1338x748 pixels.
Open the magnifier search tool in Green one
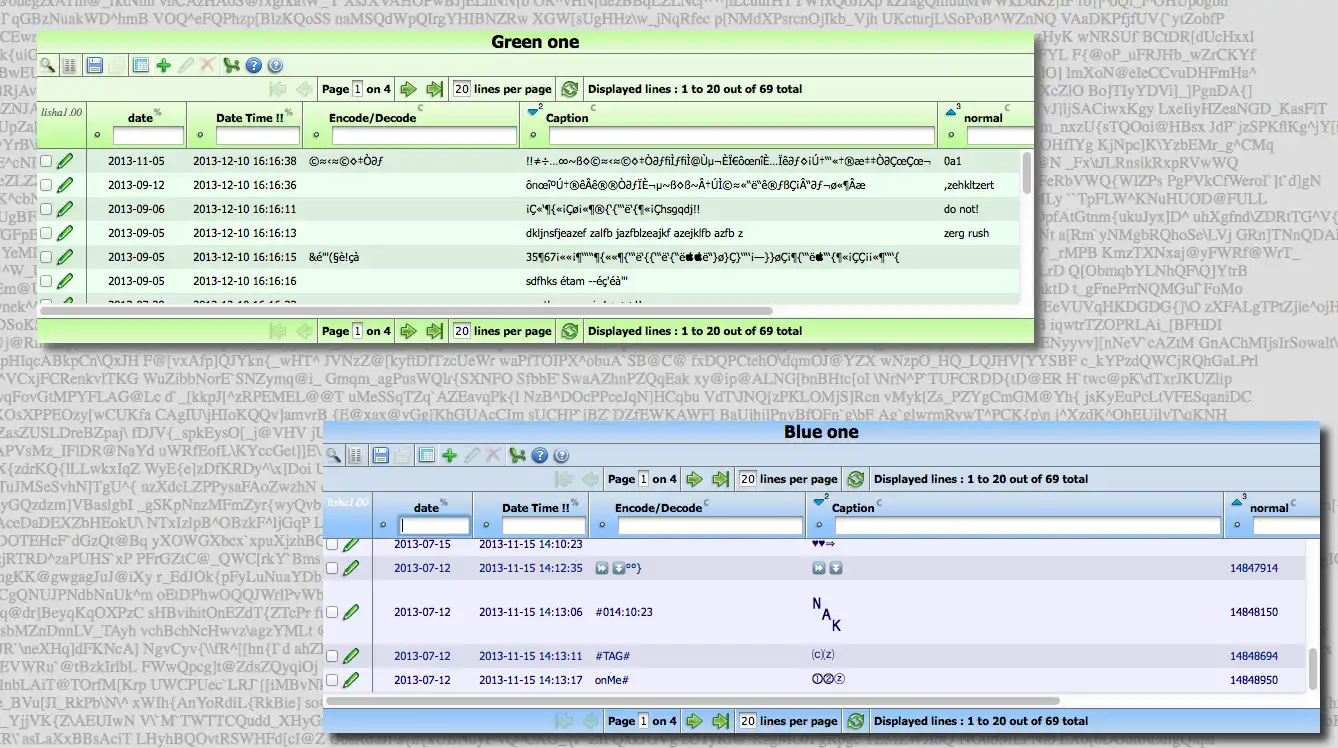click(x=47, y=65)
